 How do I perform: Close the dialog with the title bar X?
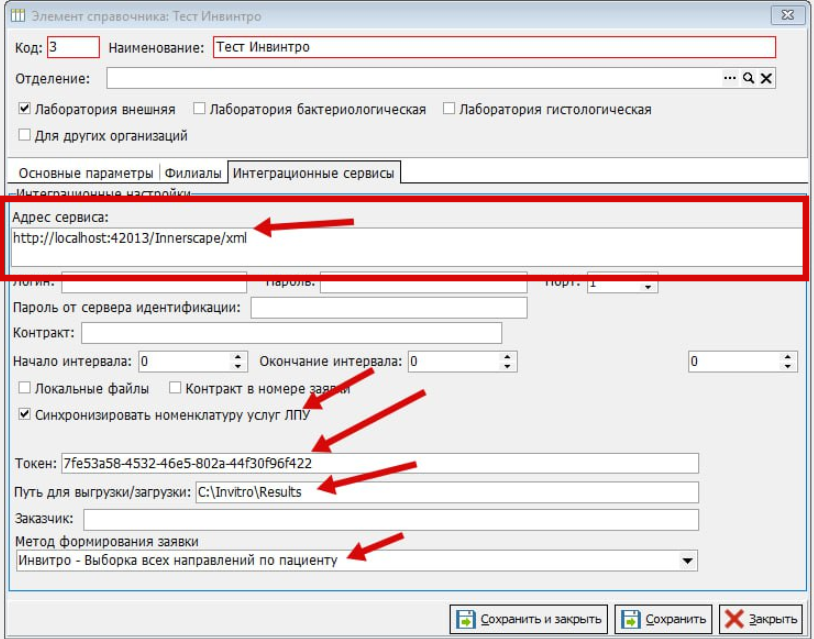pos(784,15)
